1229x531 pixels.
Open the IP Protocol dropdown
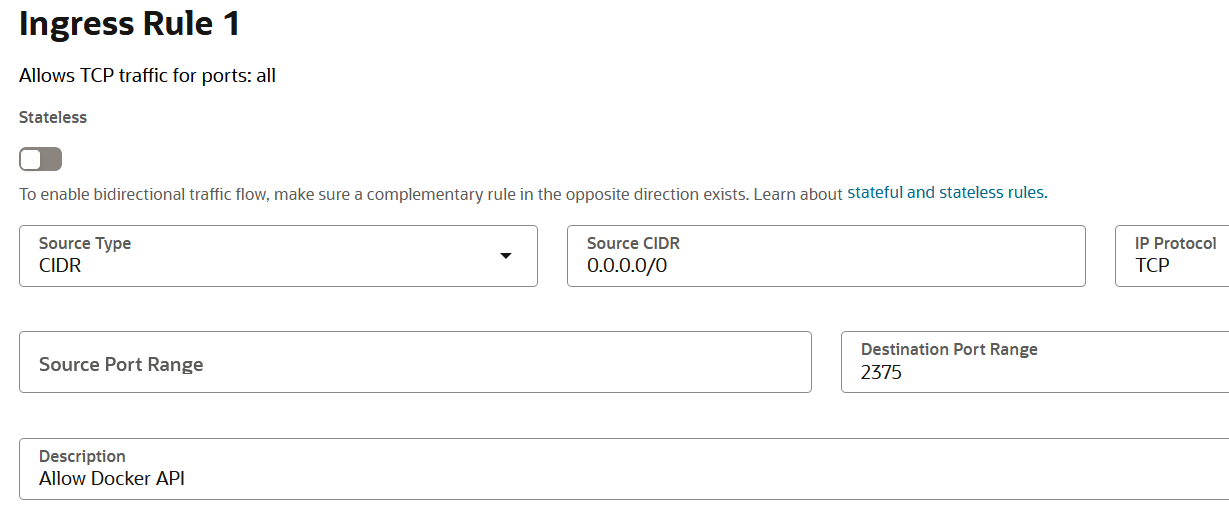point(1172,256)
